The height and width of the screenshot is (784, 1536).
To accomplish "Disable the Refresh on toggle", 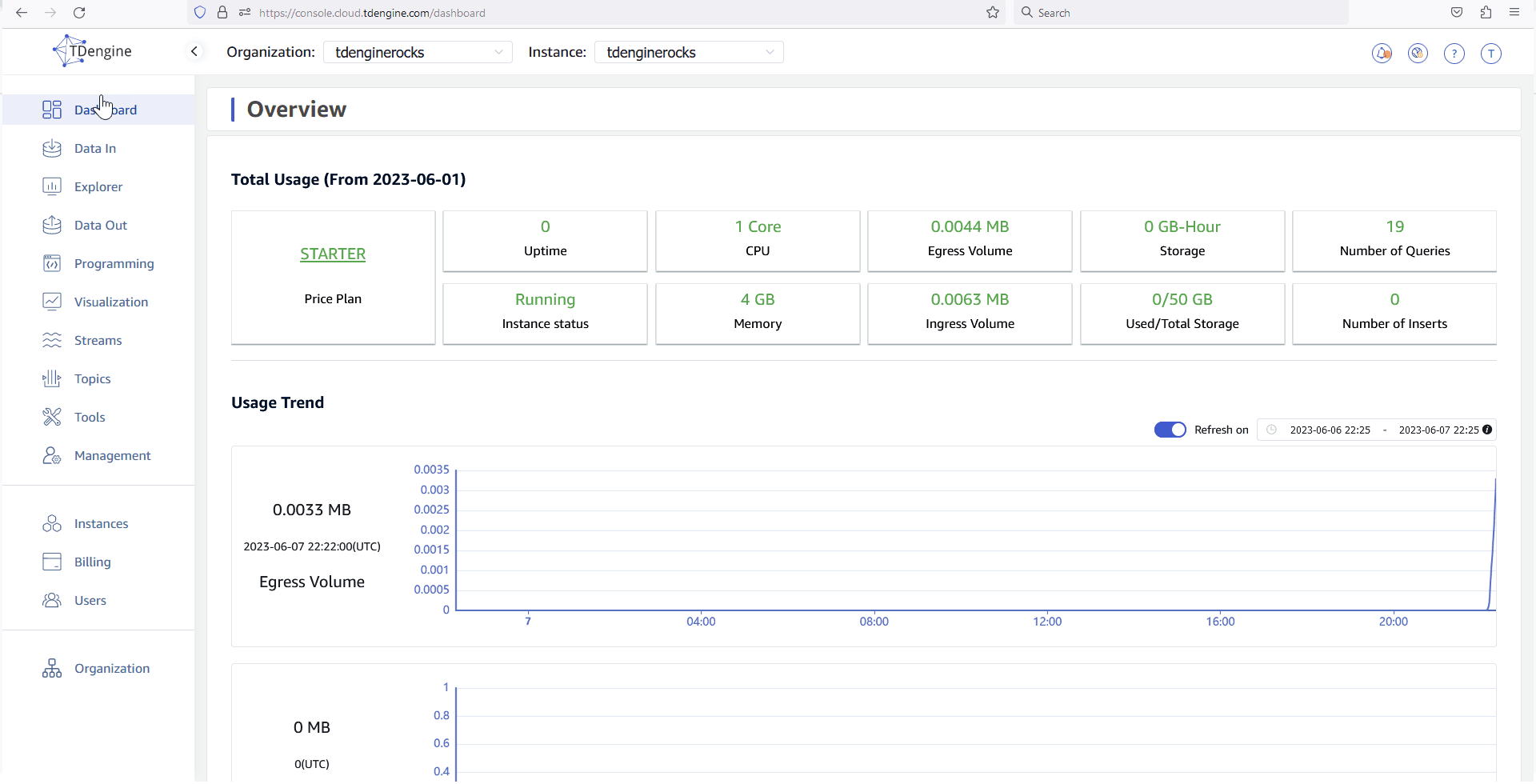I will pyautogui.click(x=1170, y=430).
